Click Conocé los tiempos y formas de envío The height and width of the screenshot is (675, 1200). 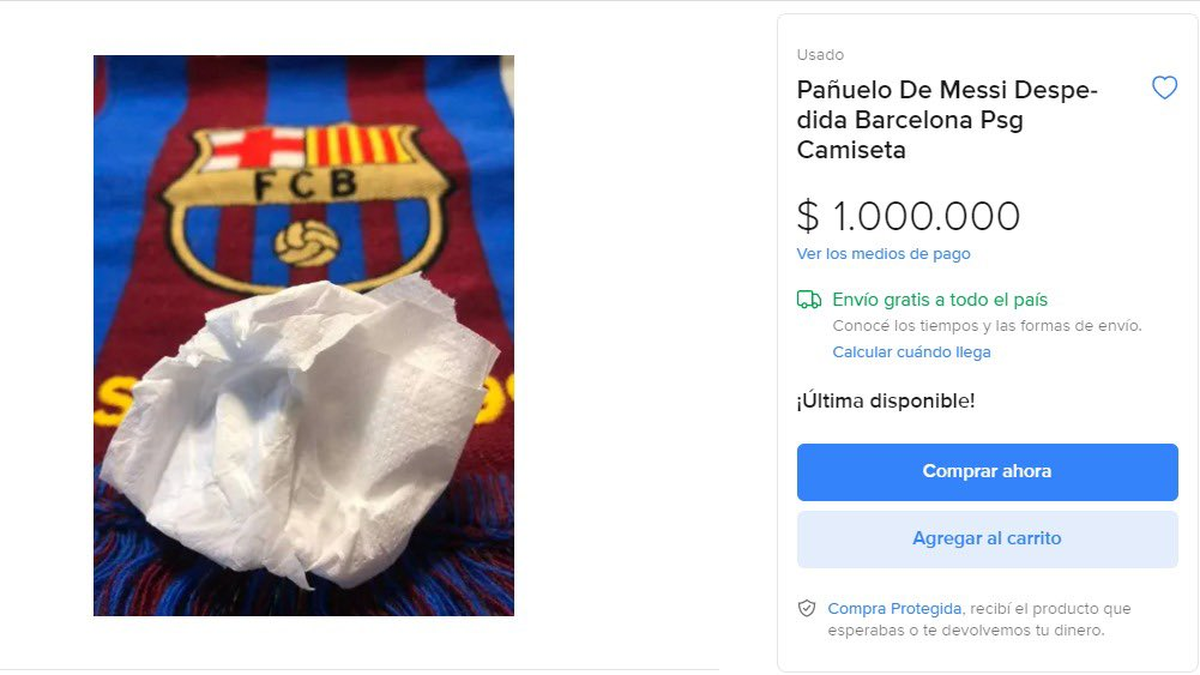(x=986, y=326)
